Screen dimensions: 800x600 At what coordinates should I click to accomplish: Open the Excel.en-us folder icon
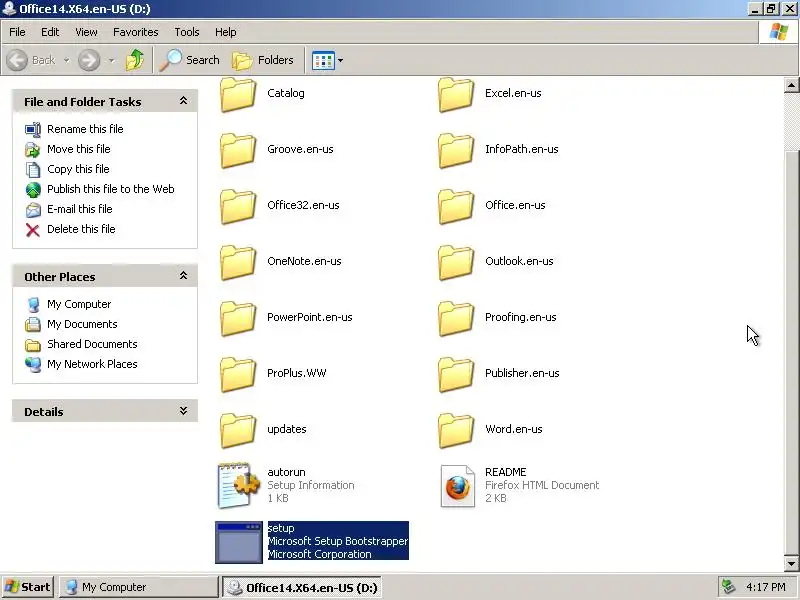456,94
